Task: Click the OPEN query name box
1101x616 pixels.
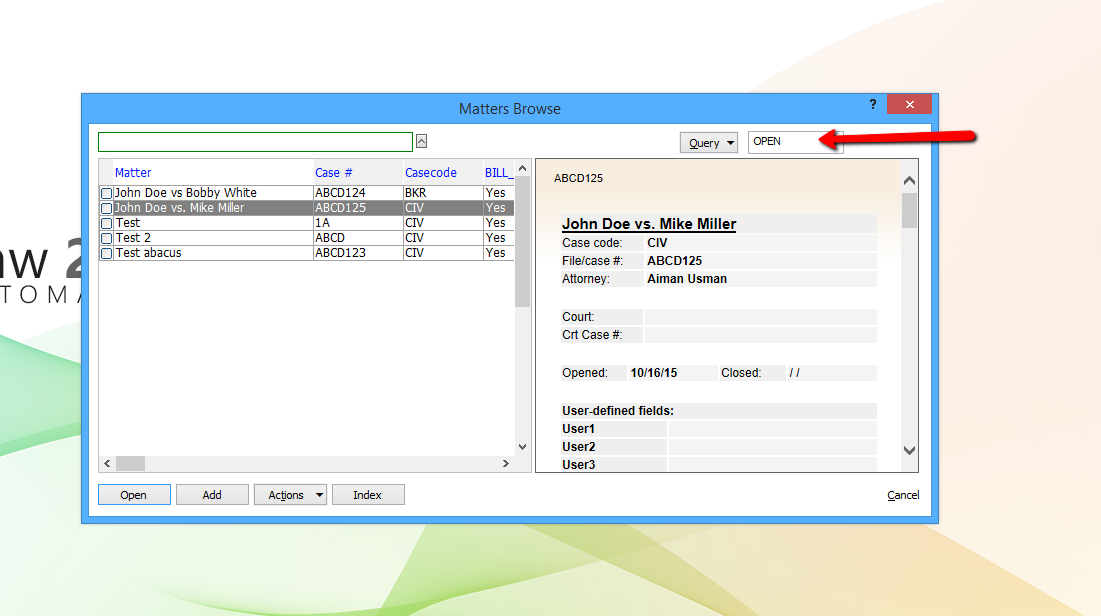Action: (790, 142)
